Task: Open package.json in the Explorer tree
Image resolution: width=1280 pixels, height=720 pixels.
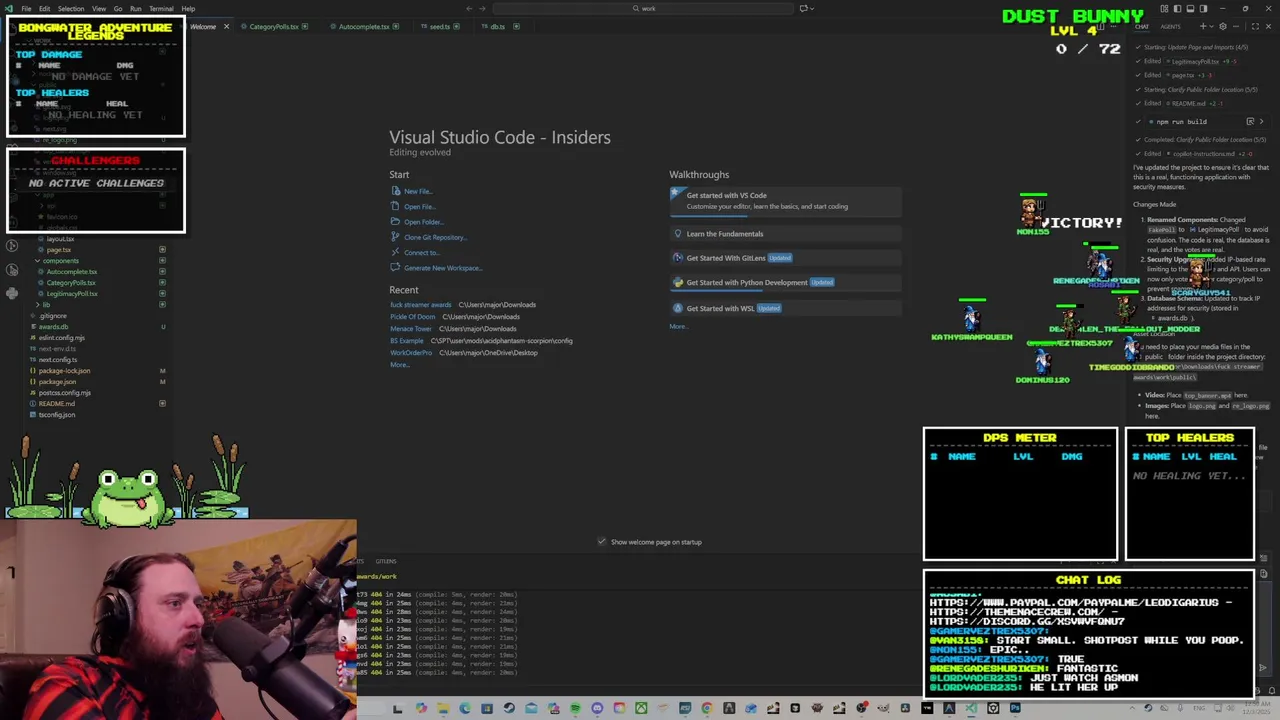Action: click(56, 382)
